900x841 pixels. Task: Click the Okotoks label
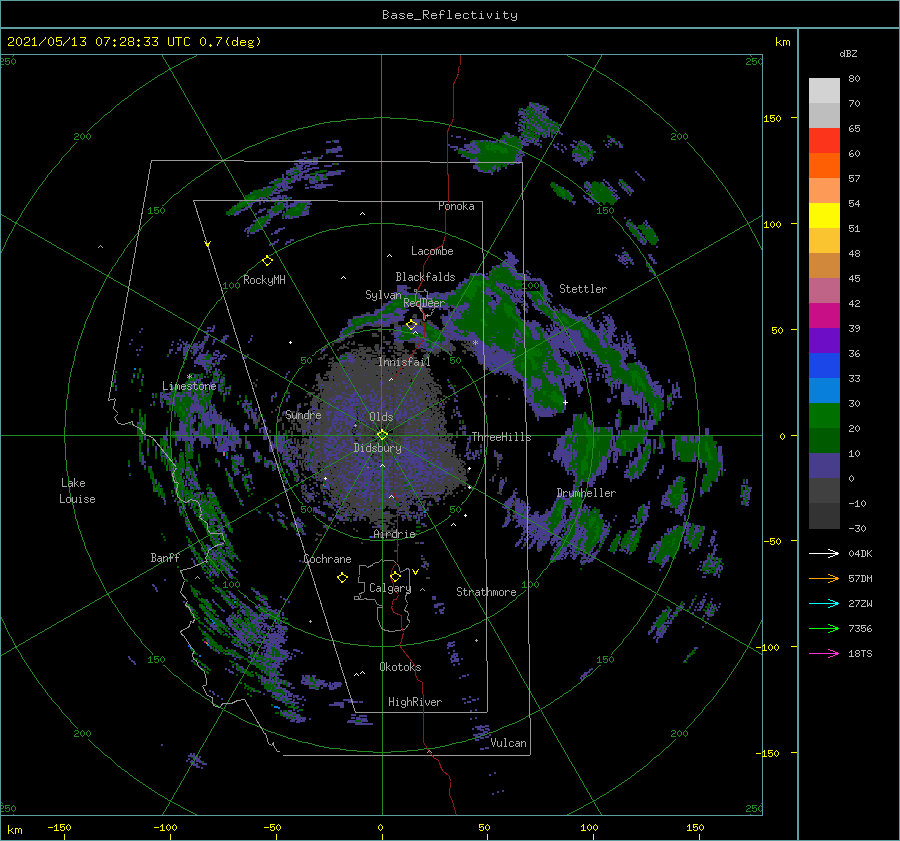(x=401, y=666)
